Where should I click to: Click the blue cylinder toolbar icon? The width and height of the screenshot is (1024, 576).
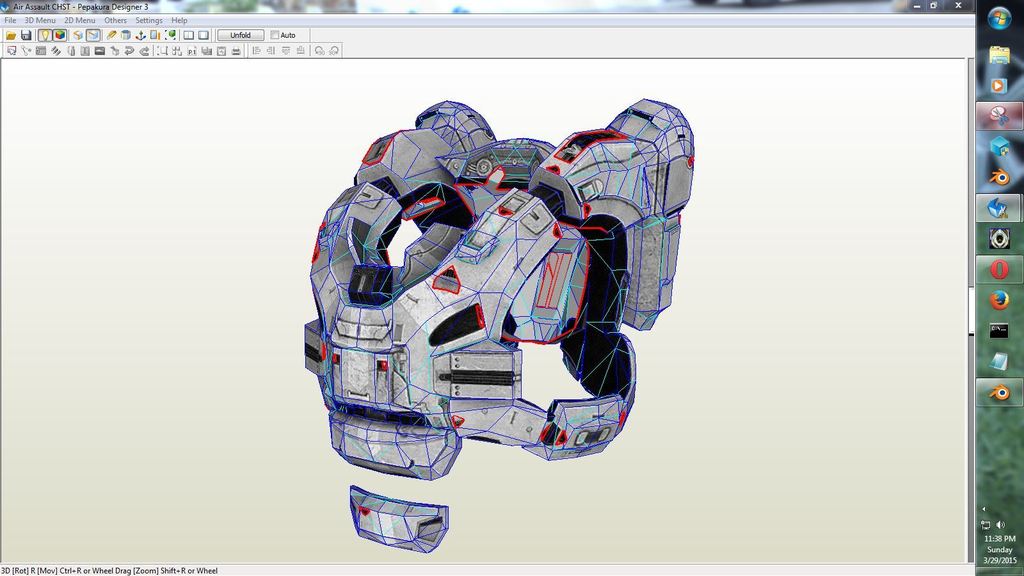pos(125,35)
